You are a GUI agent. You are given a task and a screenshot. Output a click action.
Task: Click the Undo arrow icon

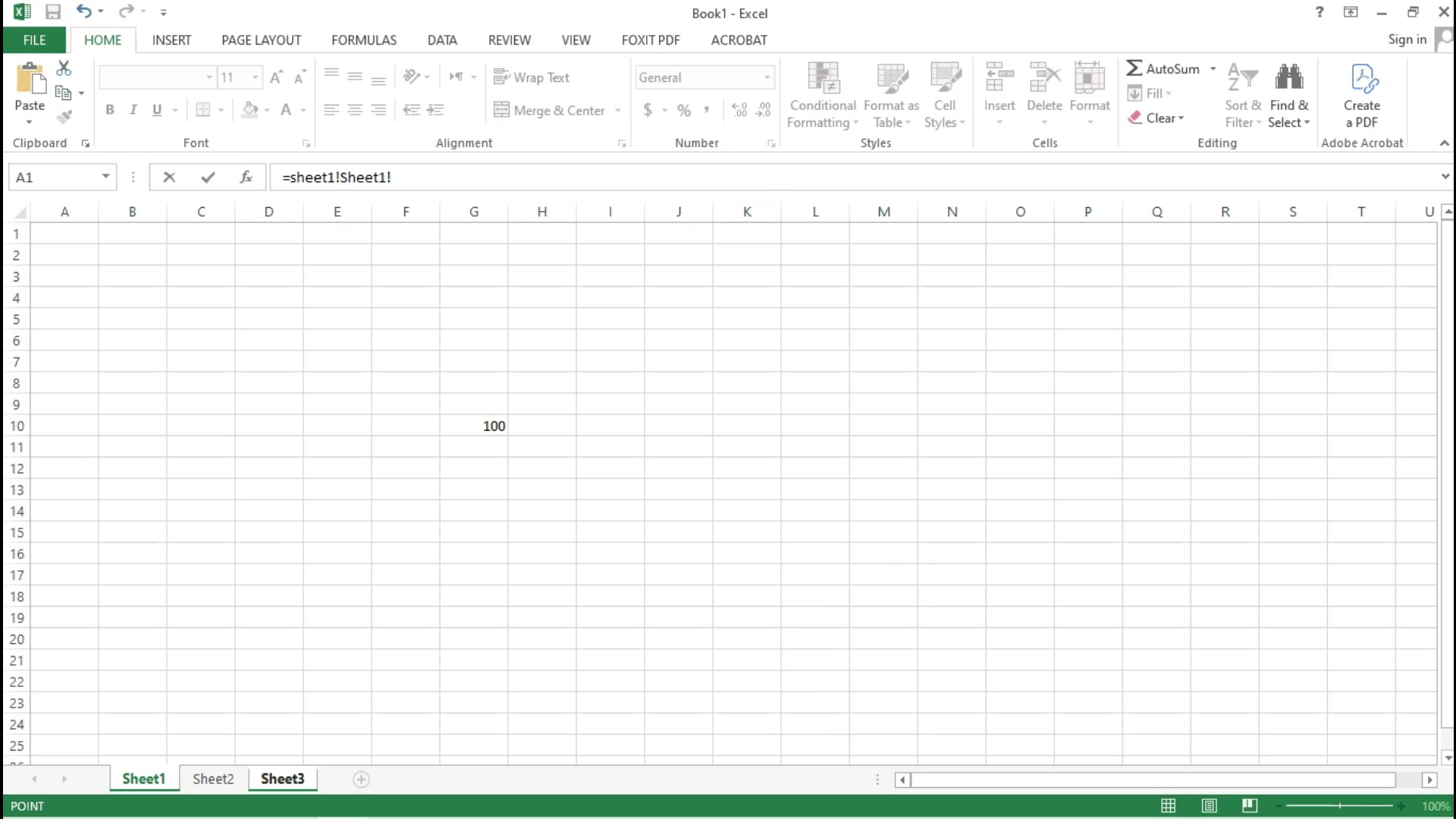[x=83, y=12]
